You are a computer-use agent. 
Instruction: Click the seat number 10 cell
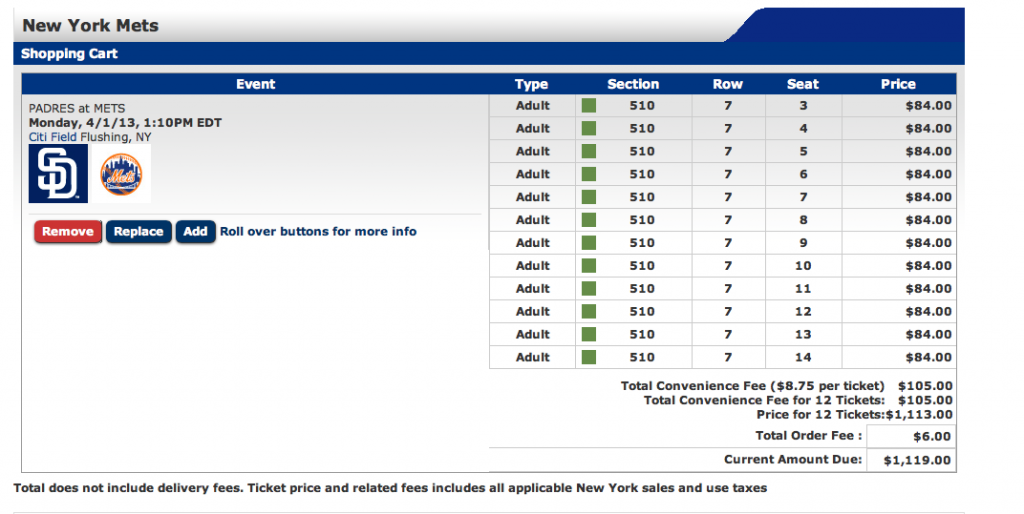point(803,266)
